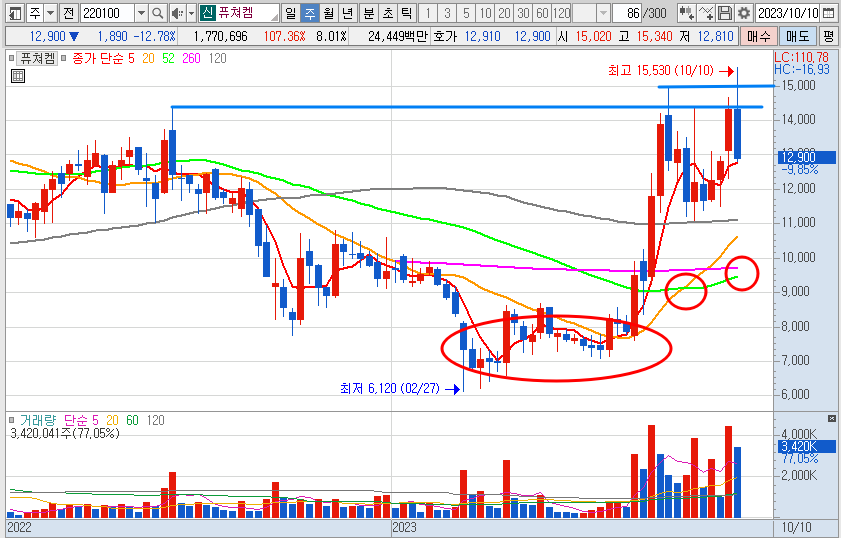Switch to seconds chart (초)

(388, 13)
